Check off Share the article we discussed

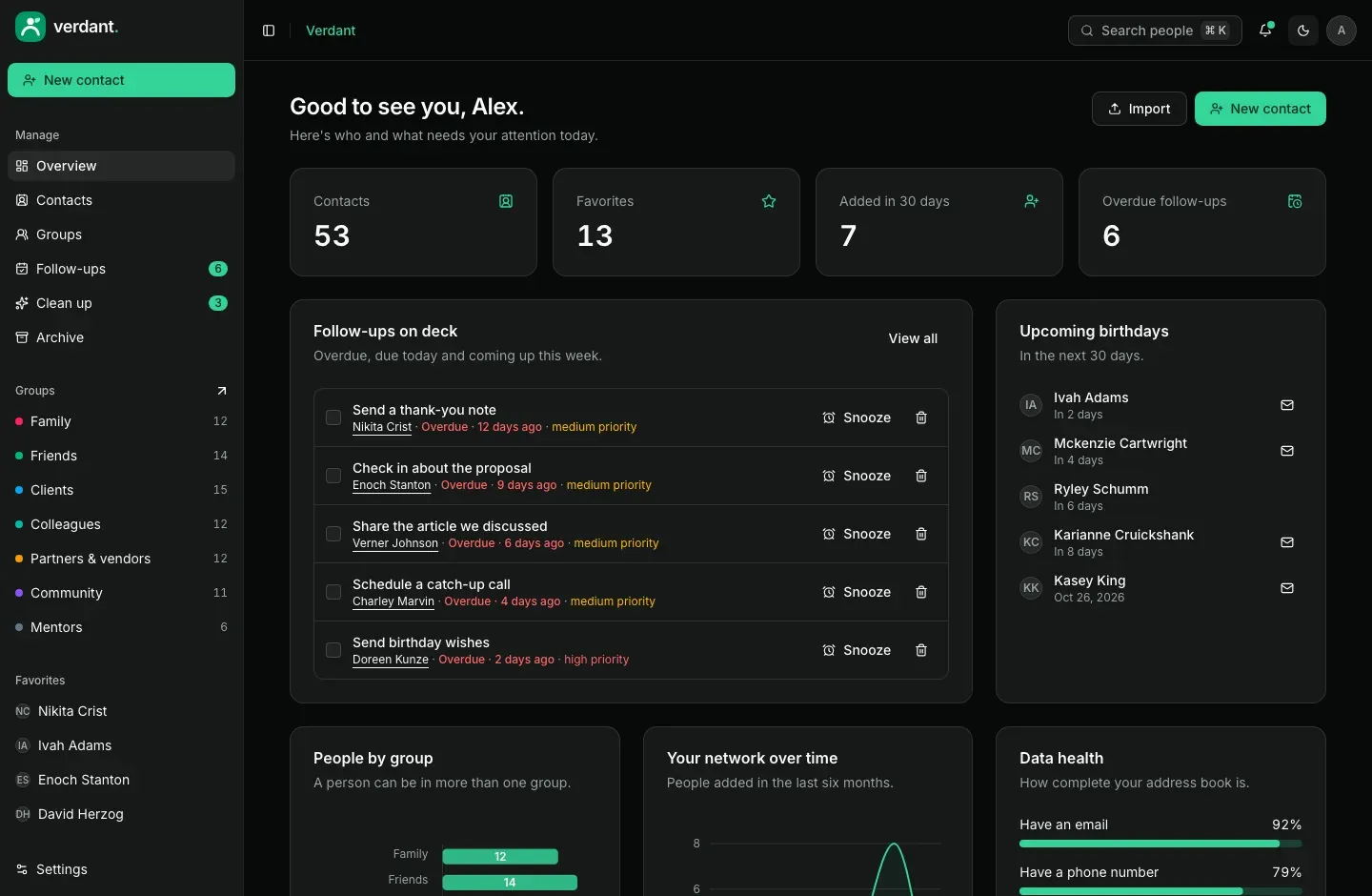pyautogui.click(x=333, y=534)
